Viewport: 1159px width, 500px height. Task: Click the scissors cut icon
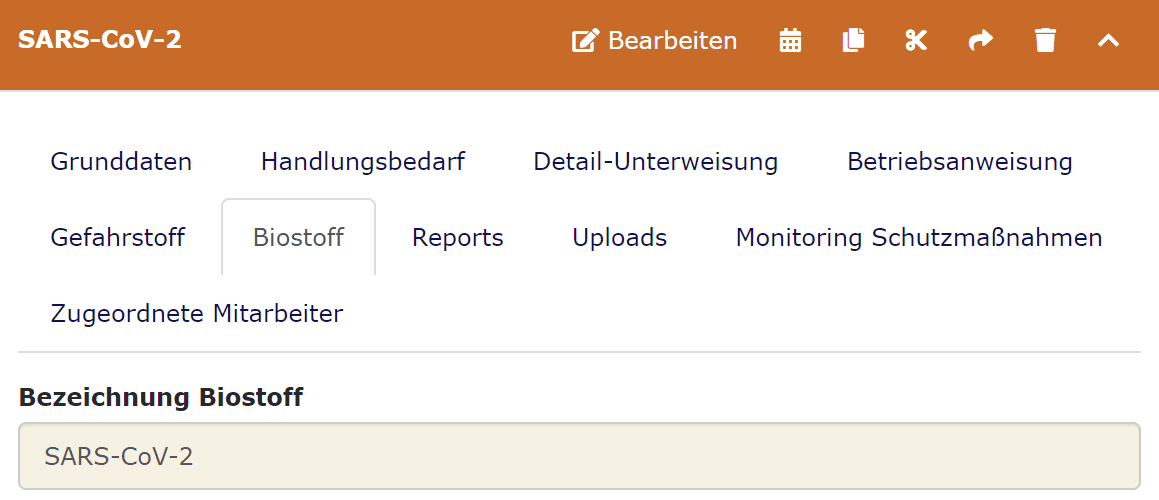(916, 41)
